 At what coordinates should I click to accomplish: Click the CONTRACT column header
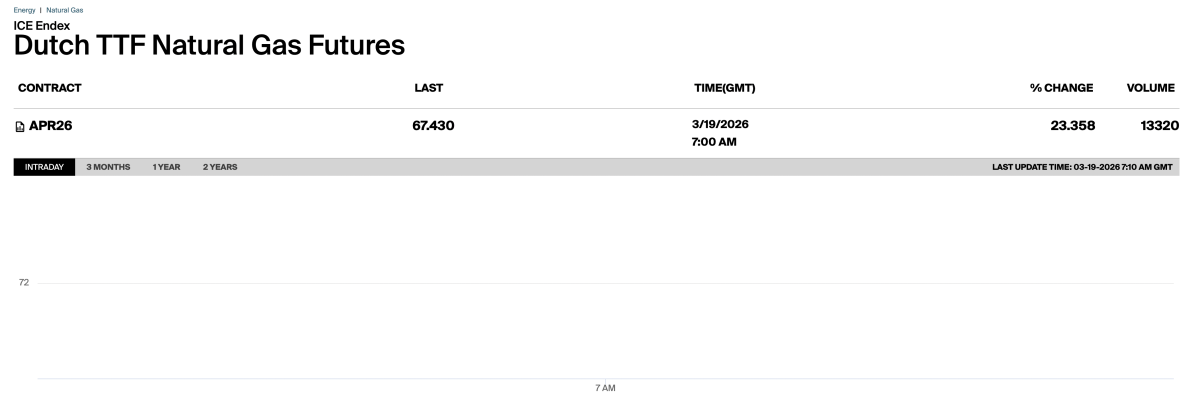49,88
